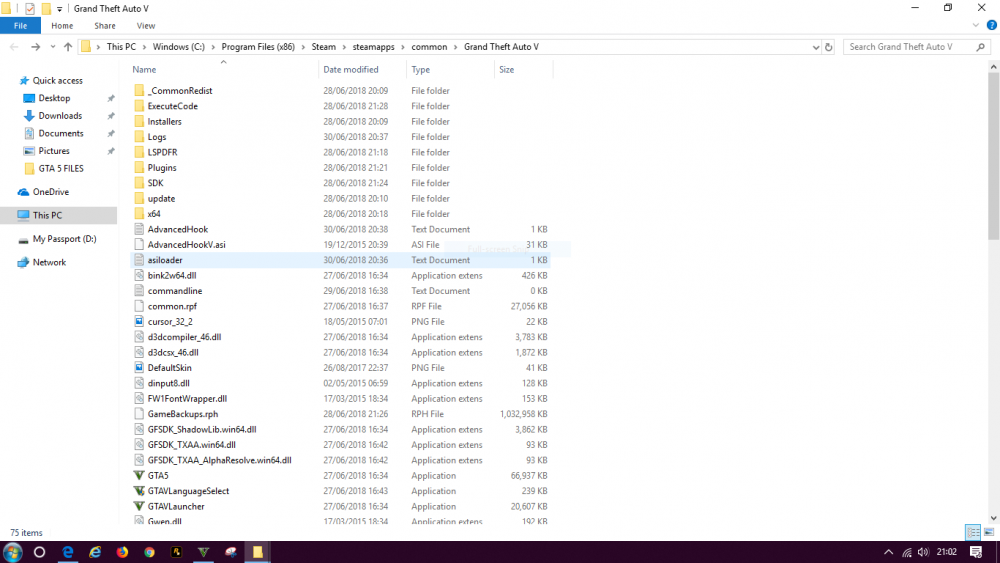Open the recent locations dropdown arrow
The image size is (1000, 563).
(53, 47)
